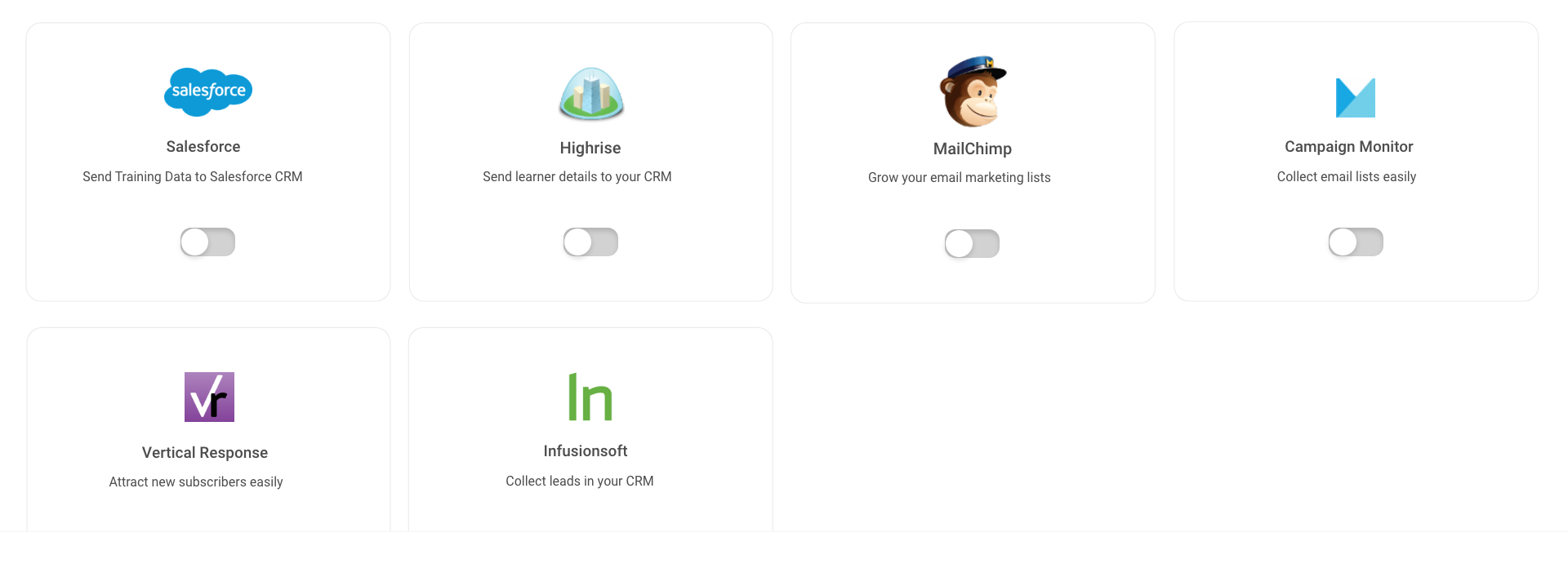Click the Campaign Monitor heading
Image resolution: width=1568 pixels, height=577 pixels.
1349,147
